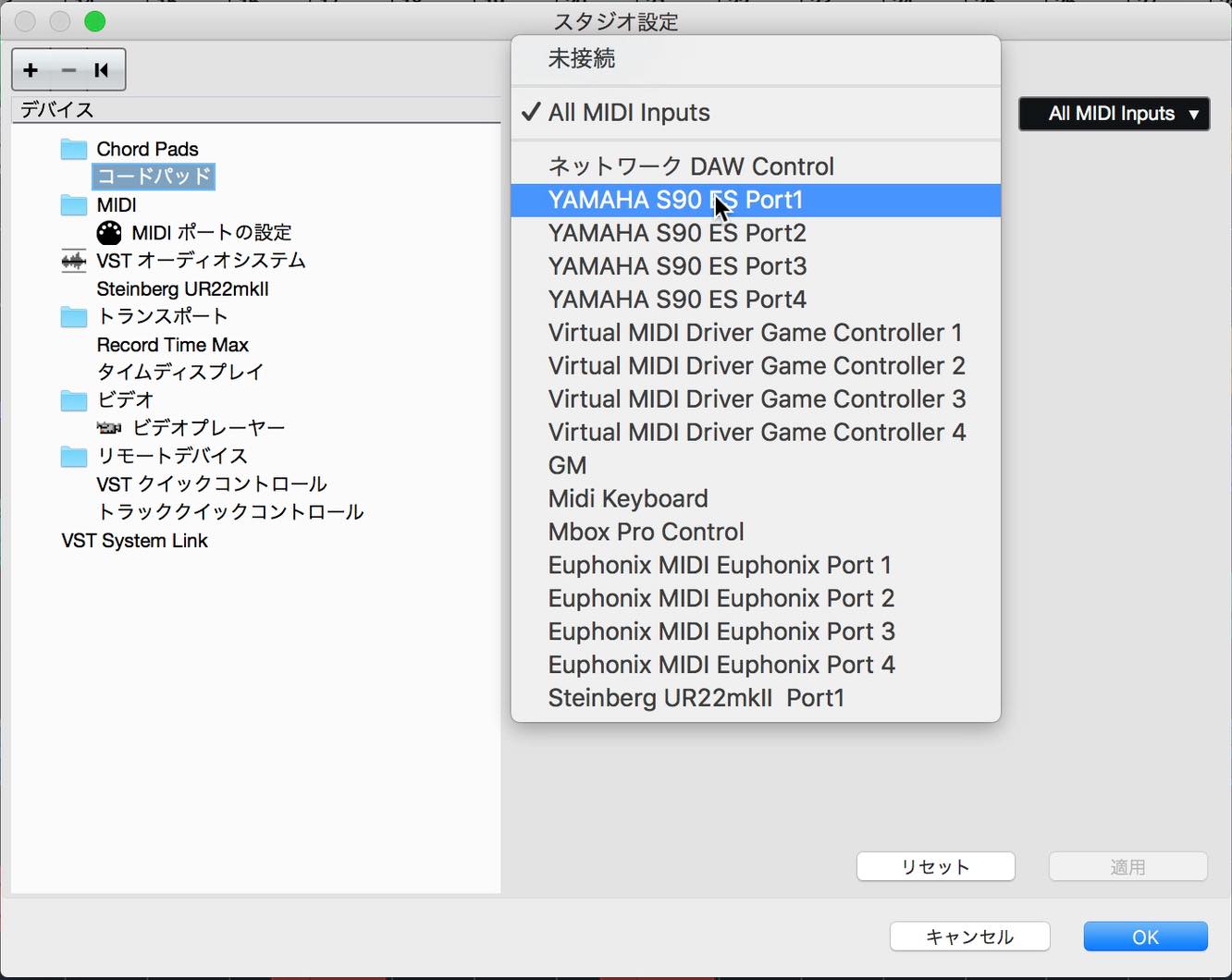Screen dimensions: 1232x980
Task: Click the リモートデバイス folder icon
Action: pos(74,456)
